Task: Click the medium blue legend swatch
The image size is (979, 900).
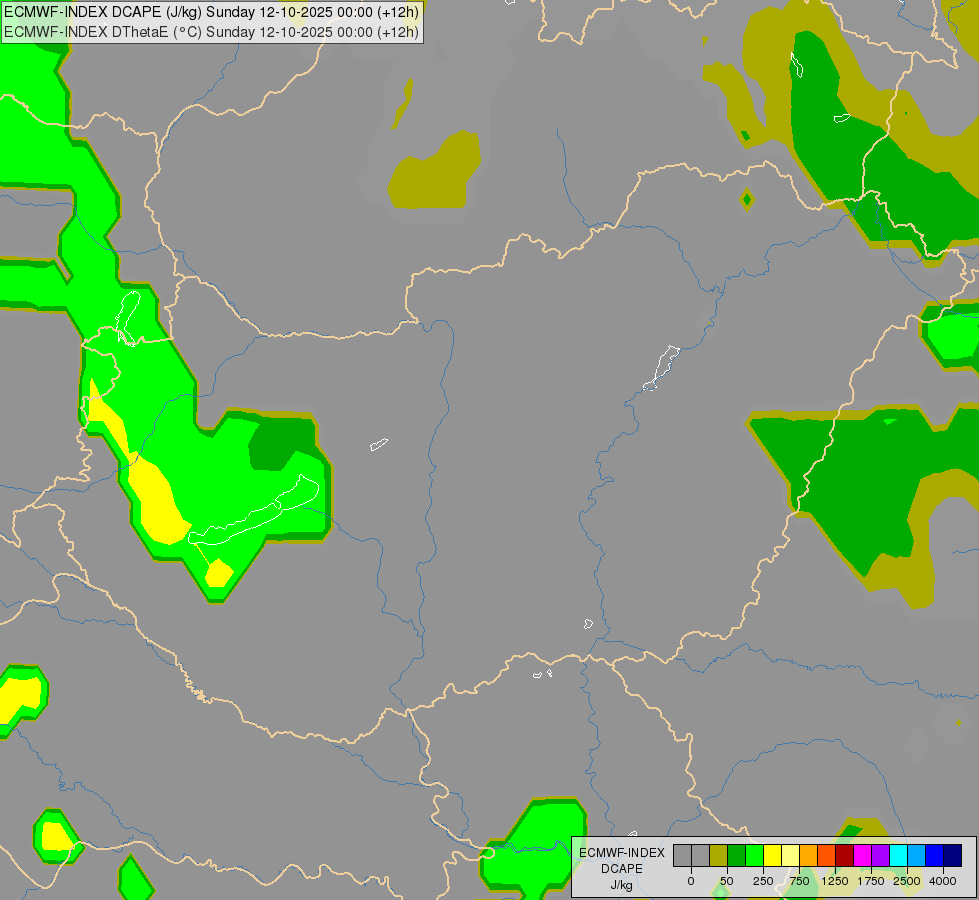Action: (935, 856)
